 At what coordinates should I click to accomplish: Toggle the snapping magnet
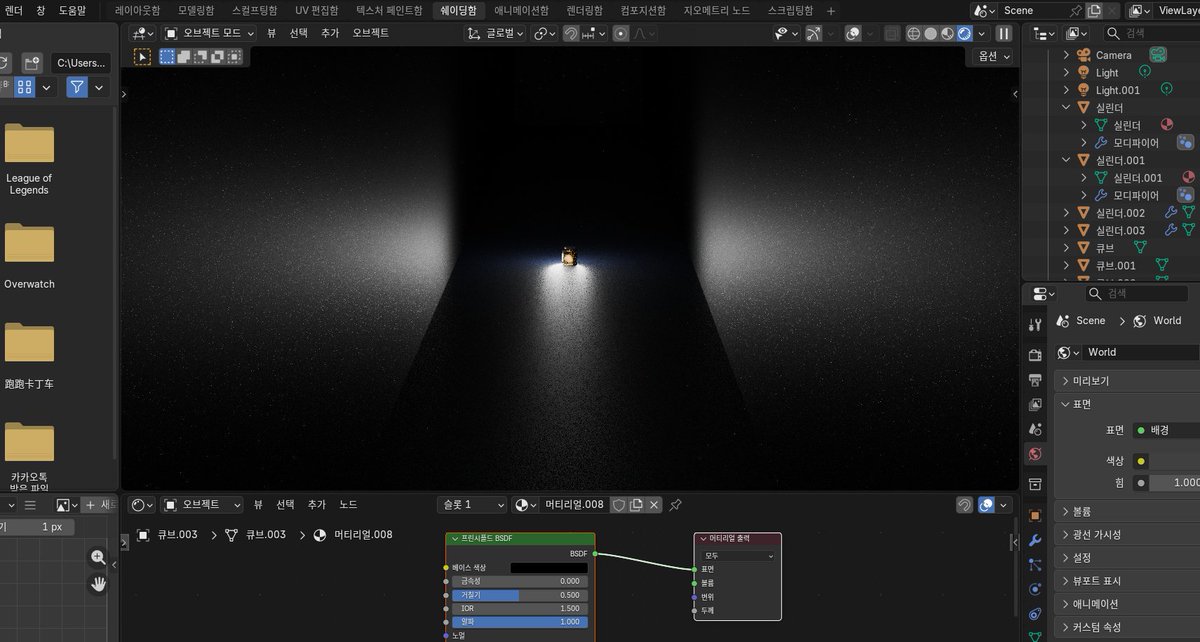571,33
